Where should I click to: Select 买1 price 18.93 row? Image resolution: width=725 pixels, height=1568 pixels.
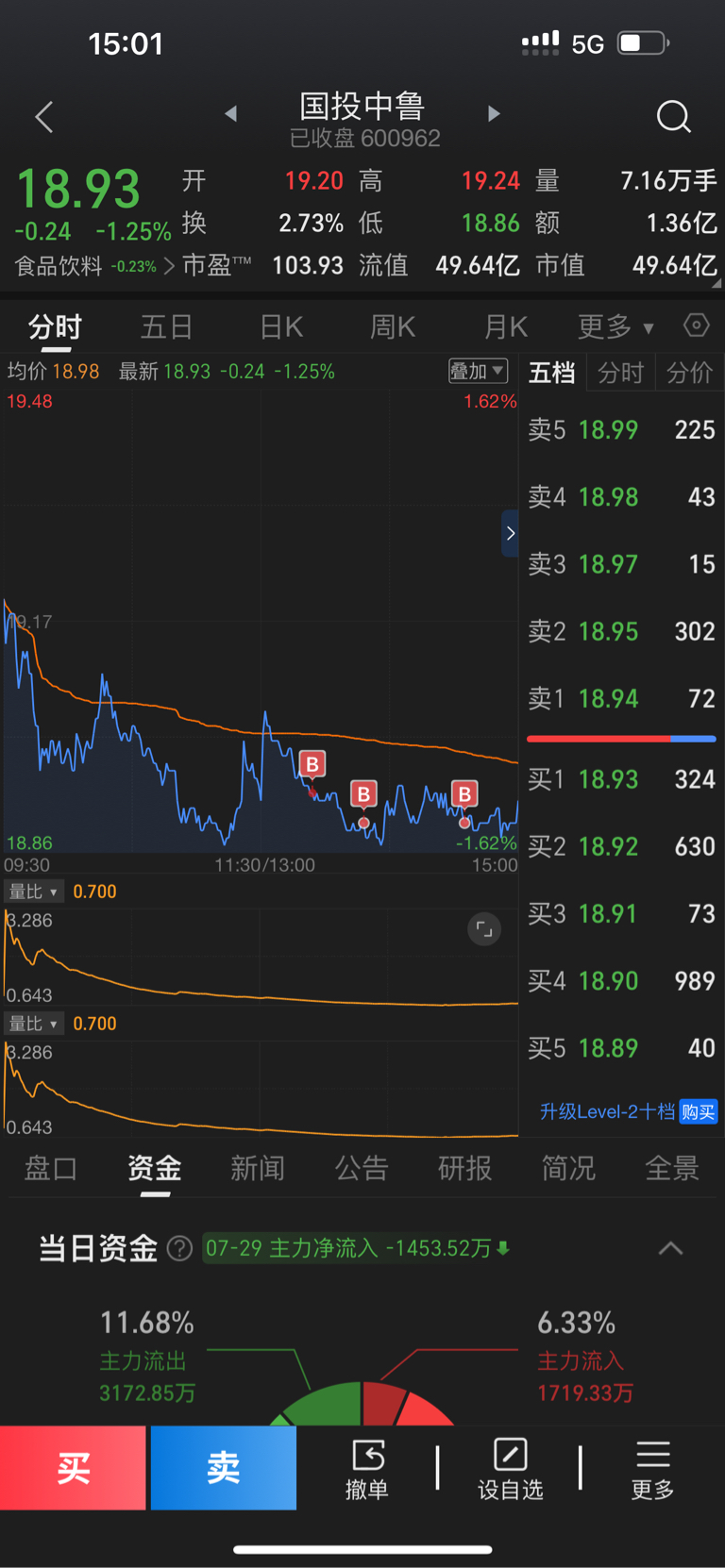(x=622, y=779)
